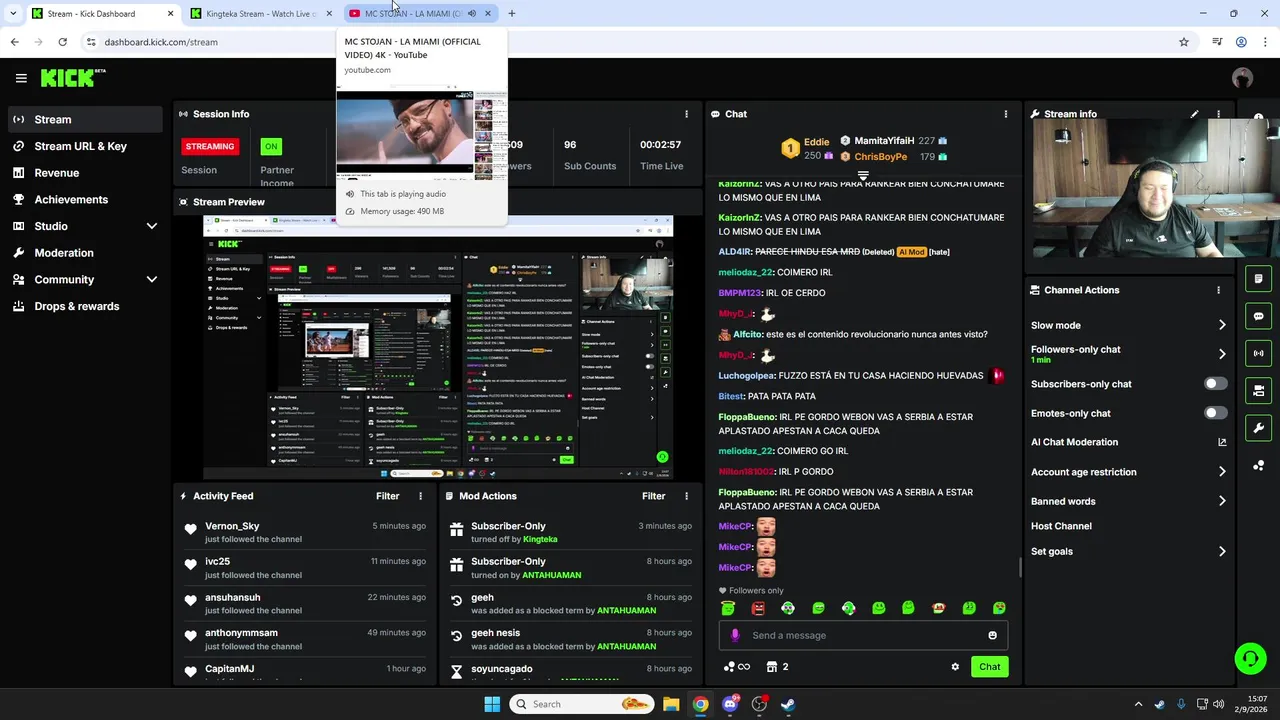Click the chat bubble icon in right rail
Screen dimensions: 1280x720
(x=1258, y=316)
